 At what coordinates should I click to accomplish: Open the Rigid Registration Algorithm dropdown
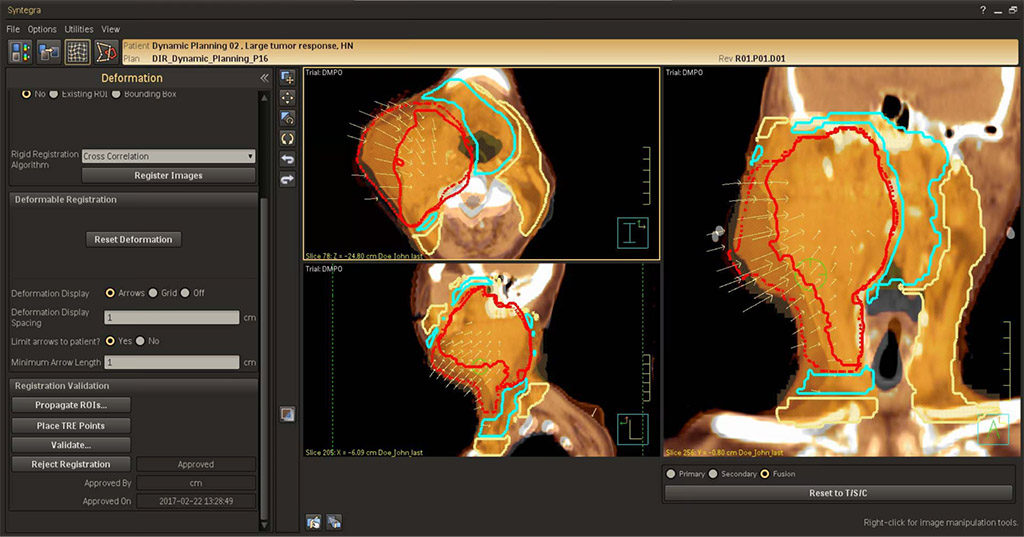(168, 156)
